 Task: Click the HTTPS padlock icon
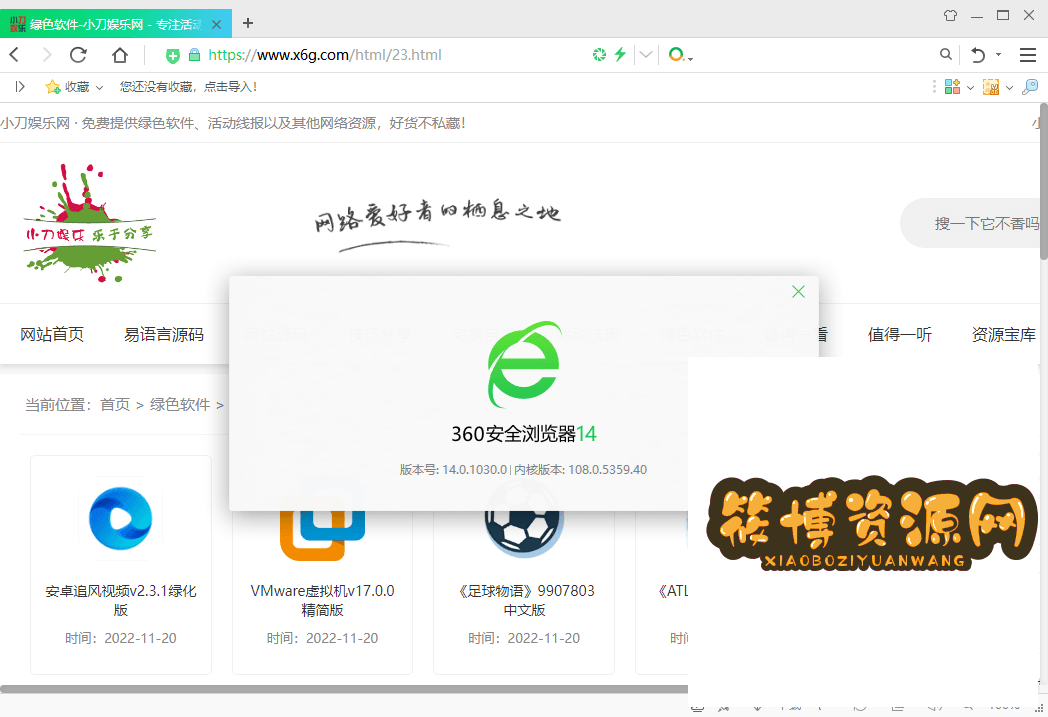194,55
